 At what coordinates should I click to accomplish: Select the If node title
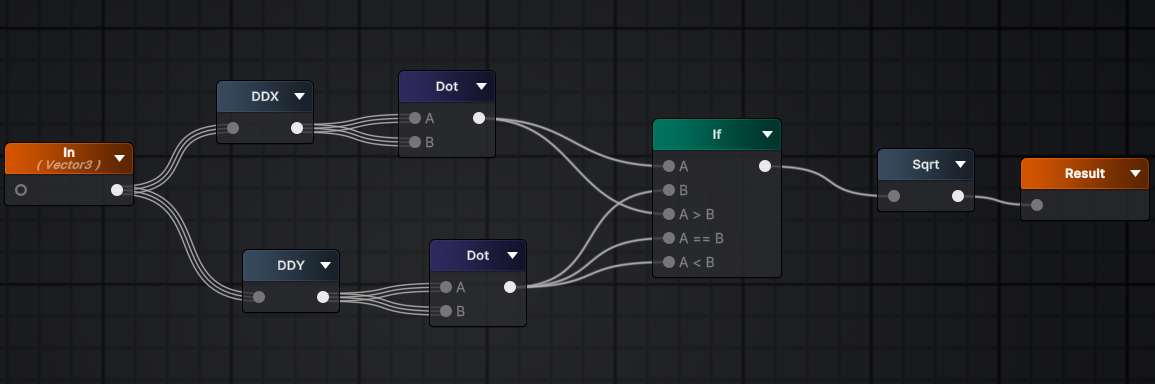[717, 135]
